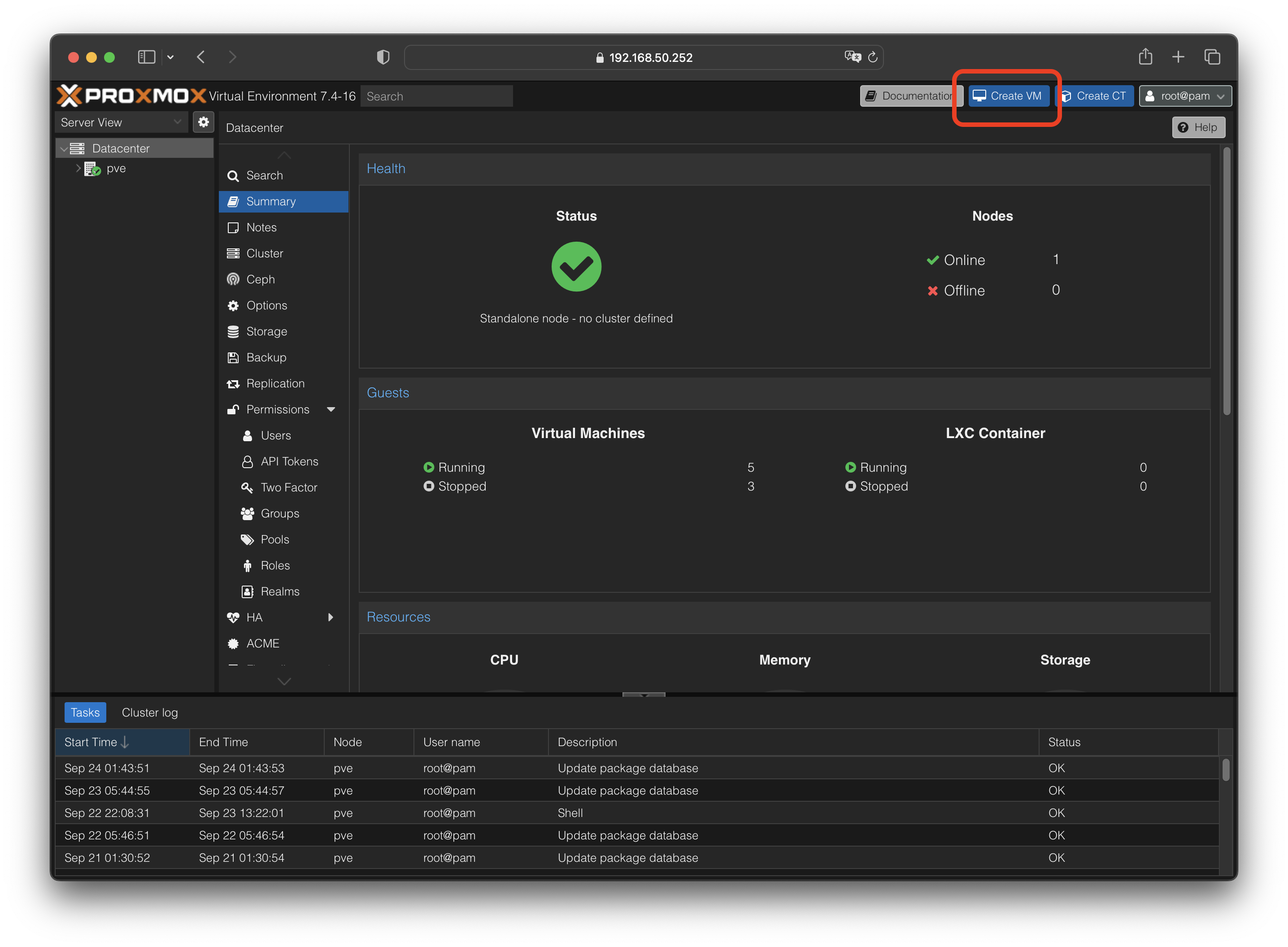Open the Server View gear settings icon
This screenshot has width=1288, height=947.
(x=204, y=122)
